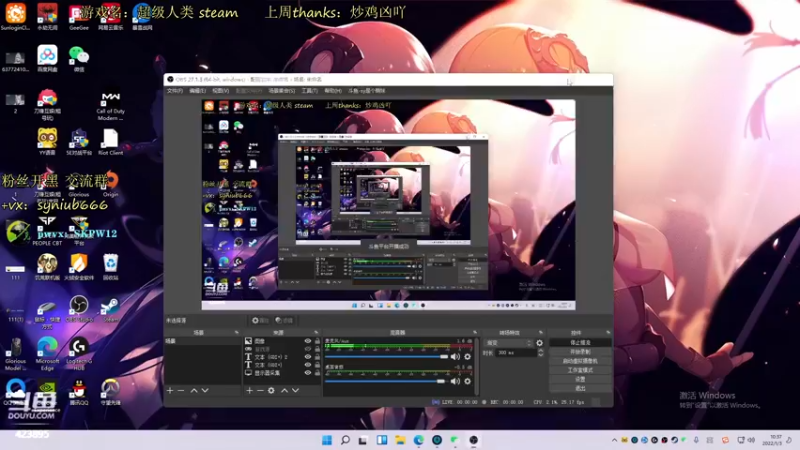Open the Origin desktop shortcut
The width and height of the screenshot is (800, 450).
[x=110, y=184]
